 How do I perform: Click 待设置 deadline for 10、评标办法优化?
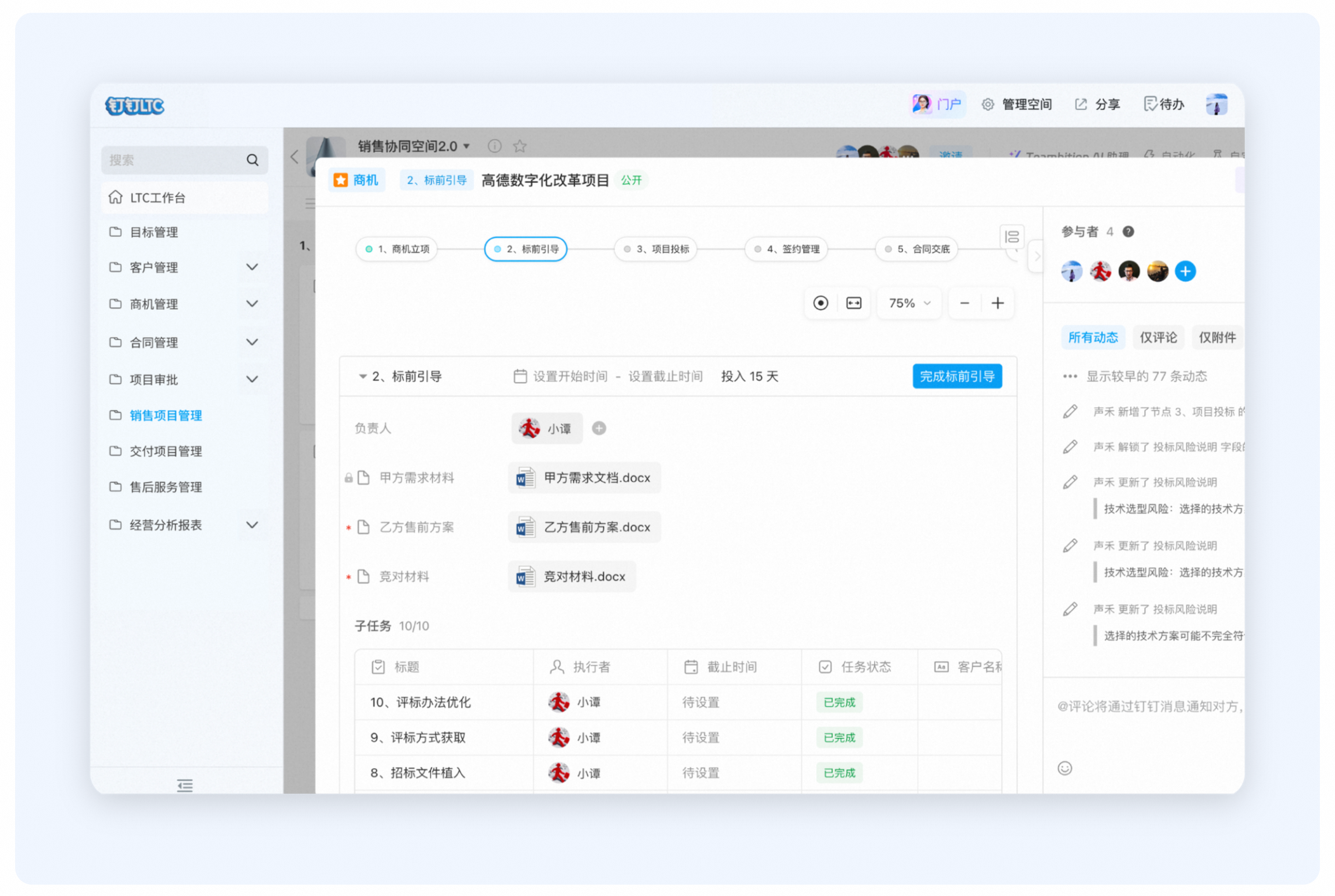[700, 703]
